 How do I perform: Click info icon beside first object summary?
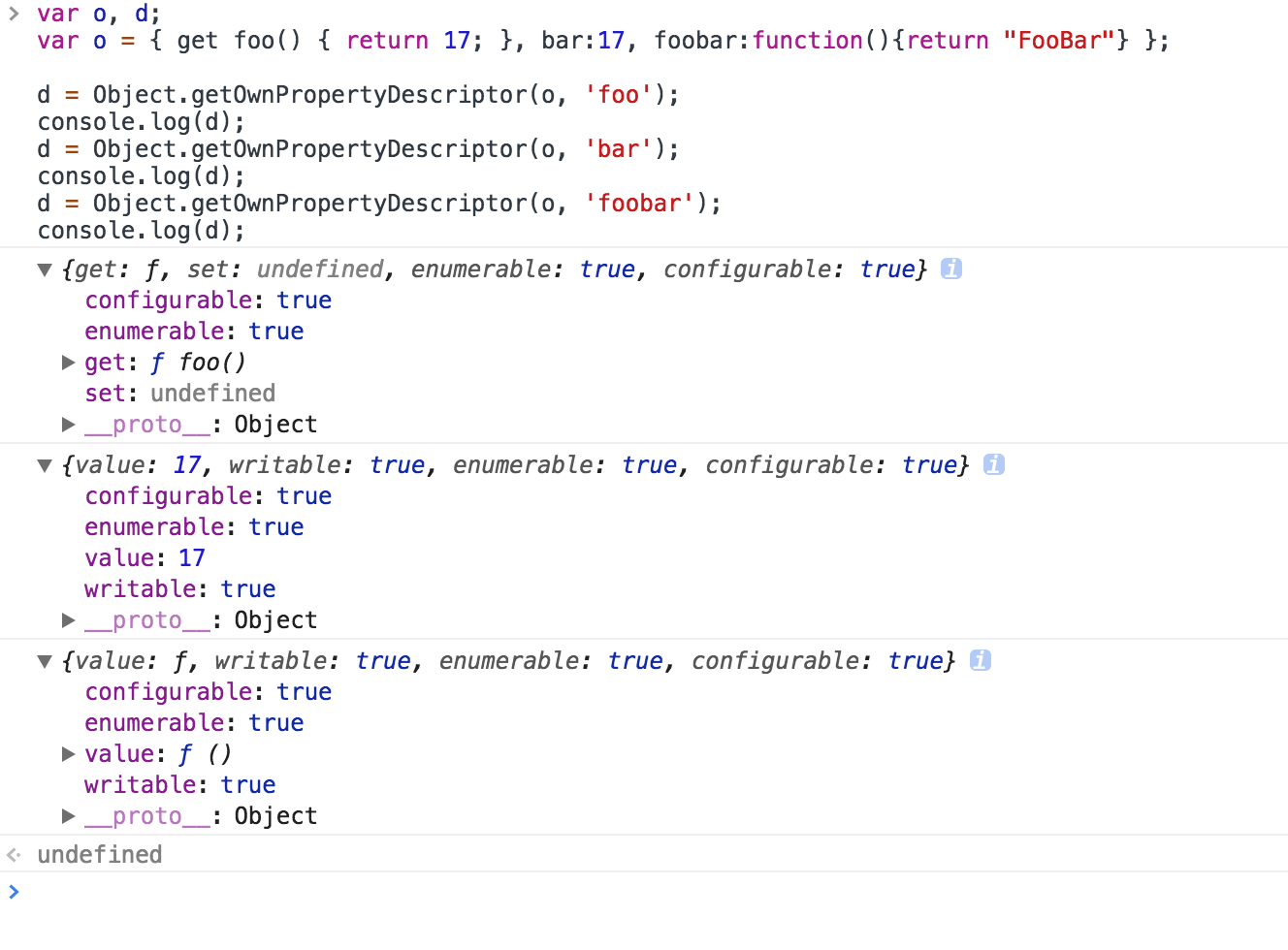(x=951, y=269)
